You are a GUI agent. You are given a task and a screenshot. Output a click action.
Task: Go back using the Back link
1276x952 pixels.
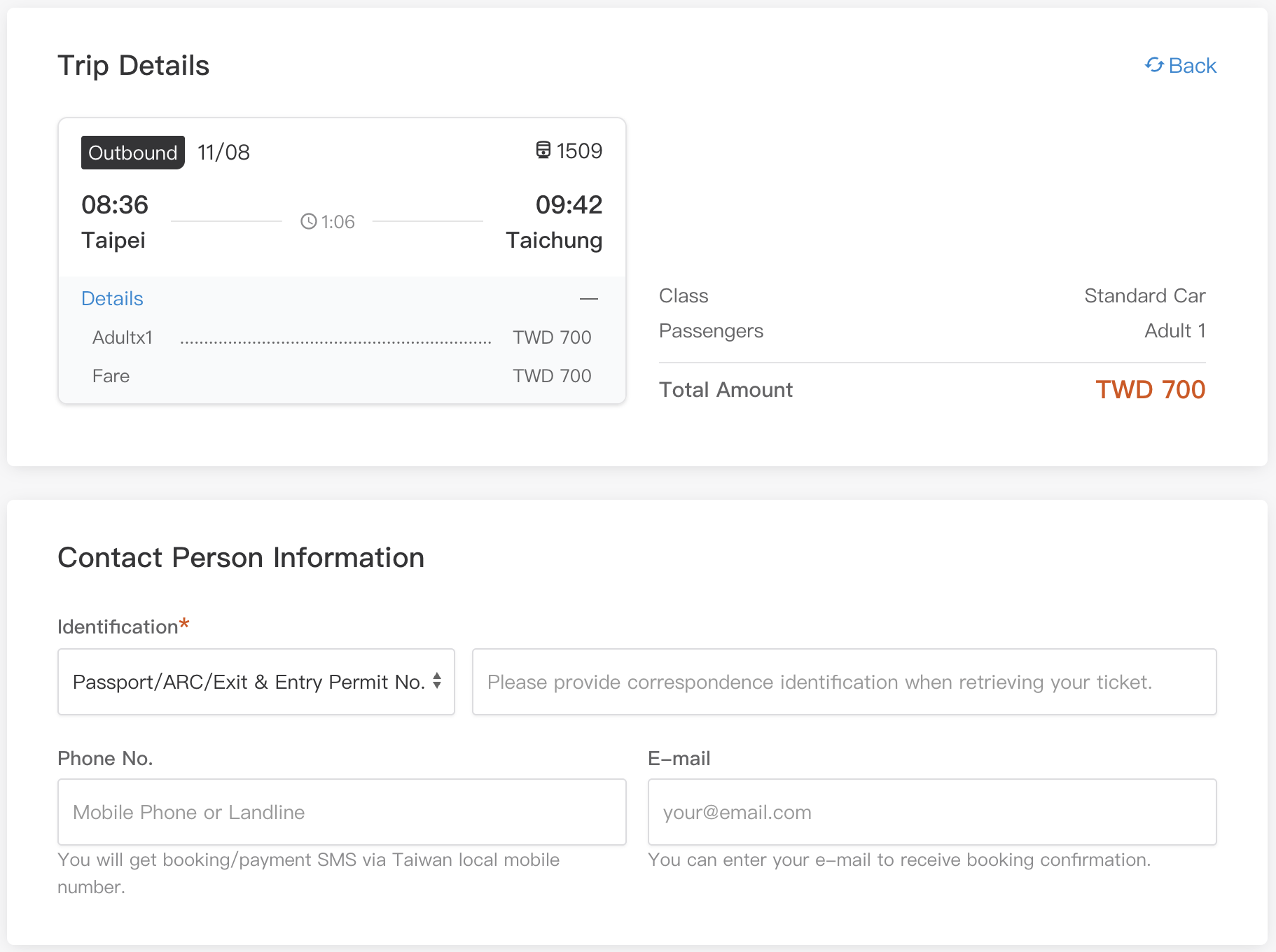pyautogui.click(x=1192, y=66)
